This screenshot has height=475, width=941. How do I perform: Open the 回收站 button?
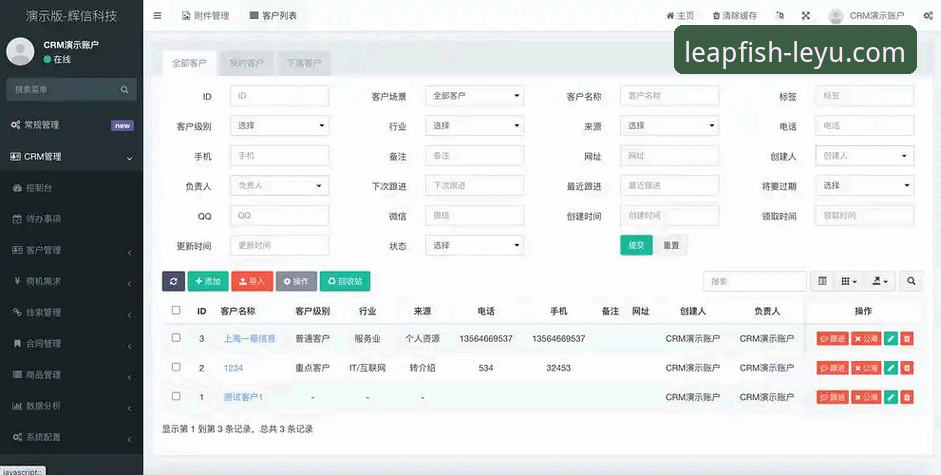(x=345, y=281)
